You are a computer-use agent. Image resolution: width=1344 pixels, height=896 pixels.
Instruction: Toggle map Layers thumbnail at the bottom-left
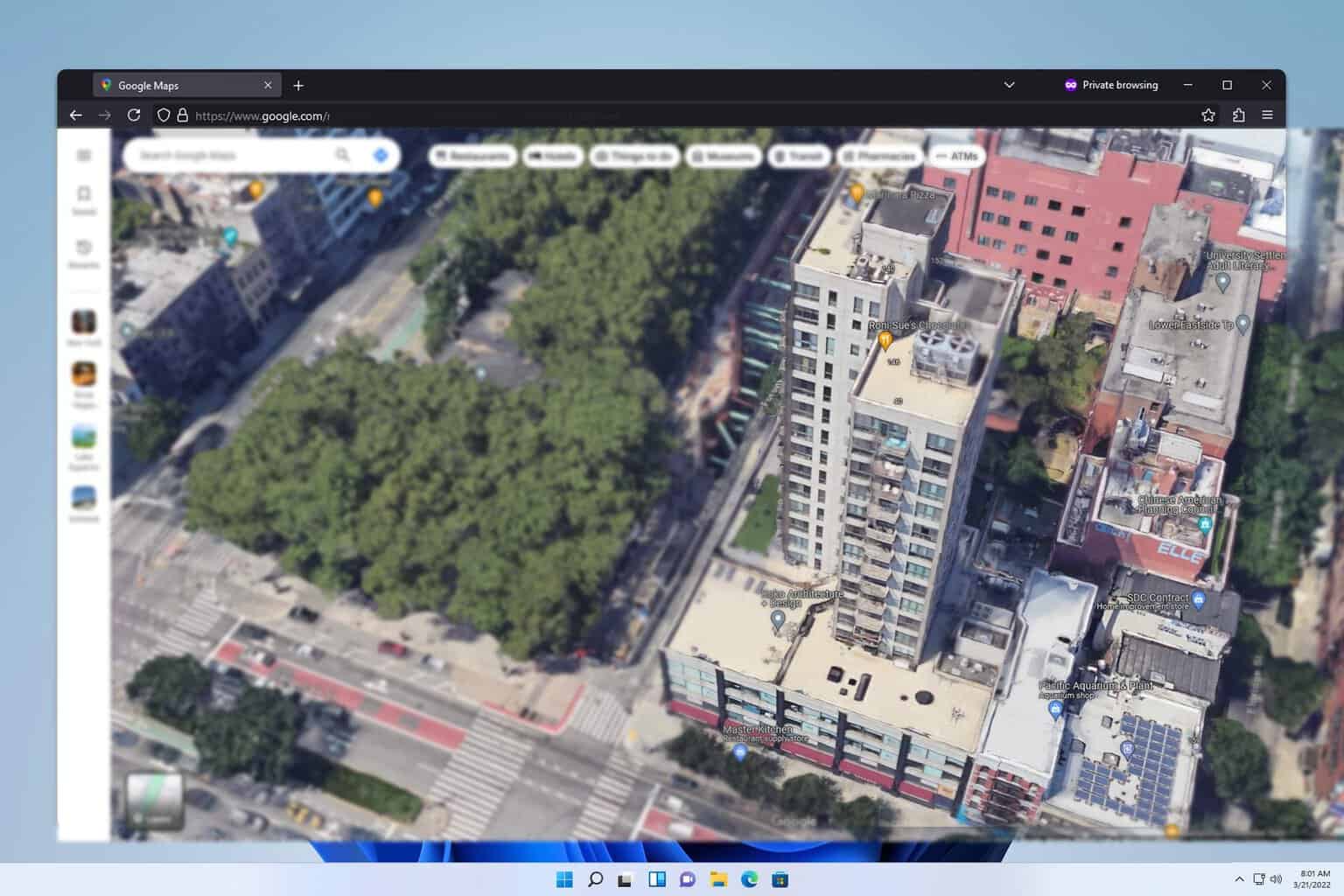click(x=154, y=801)
